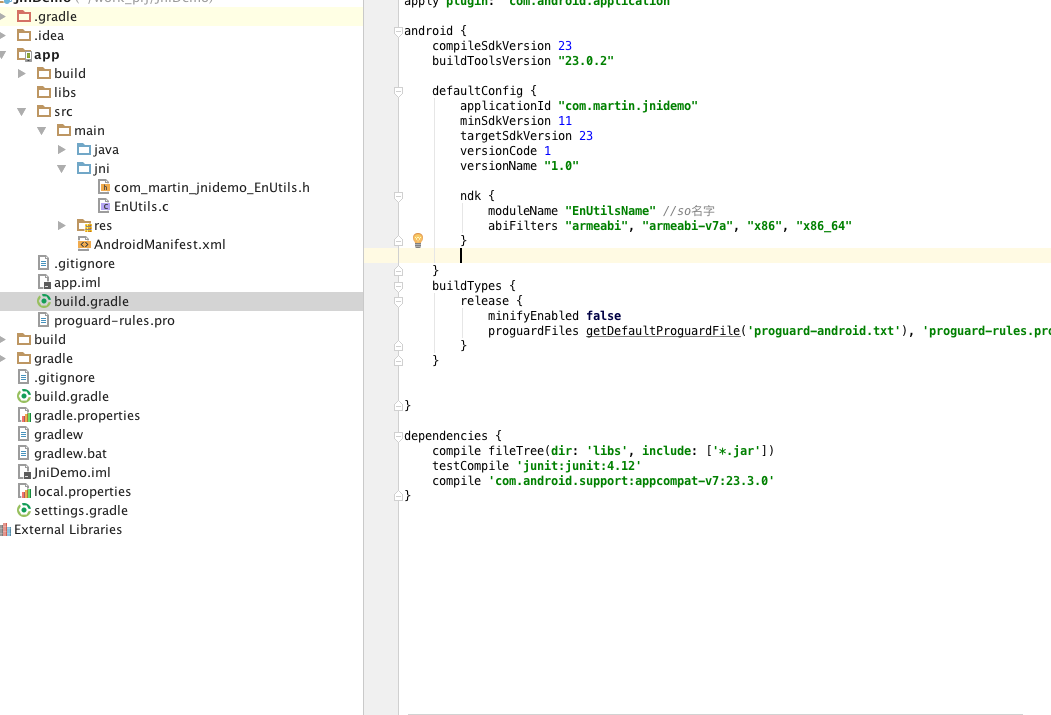The width and height of the screenshot is (1051, 715).
Task: Click the External Libraries icon
Action: pyautogui.click(x=6, y=529)
